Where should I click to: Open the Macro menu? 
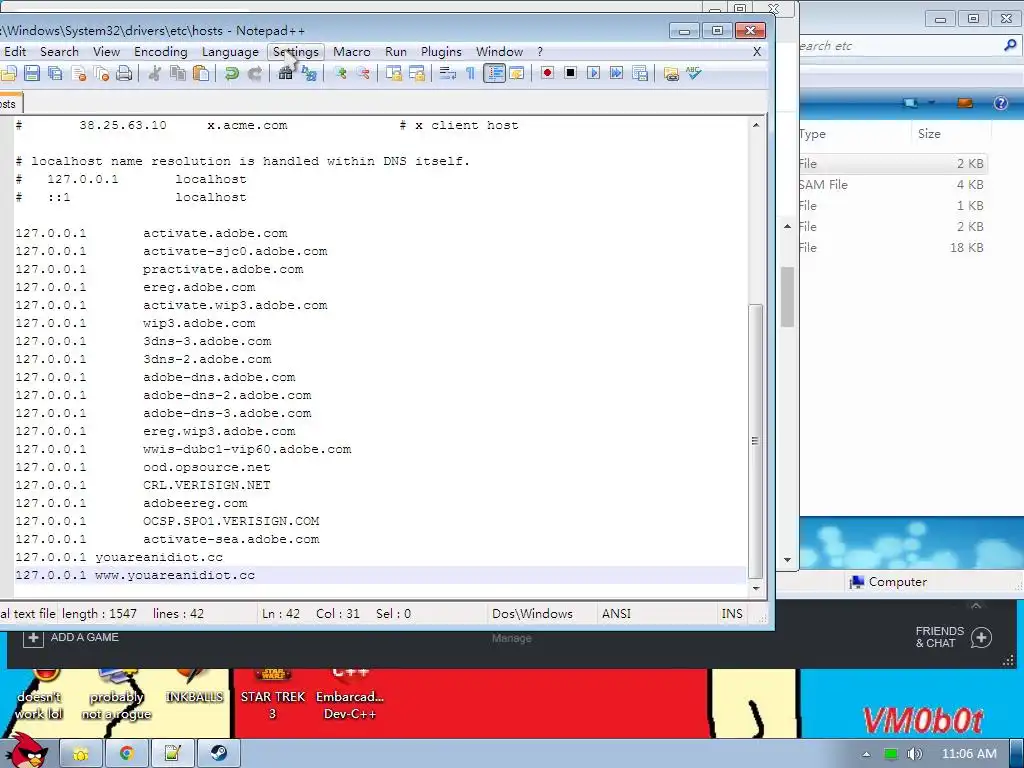click(351, 52)
